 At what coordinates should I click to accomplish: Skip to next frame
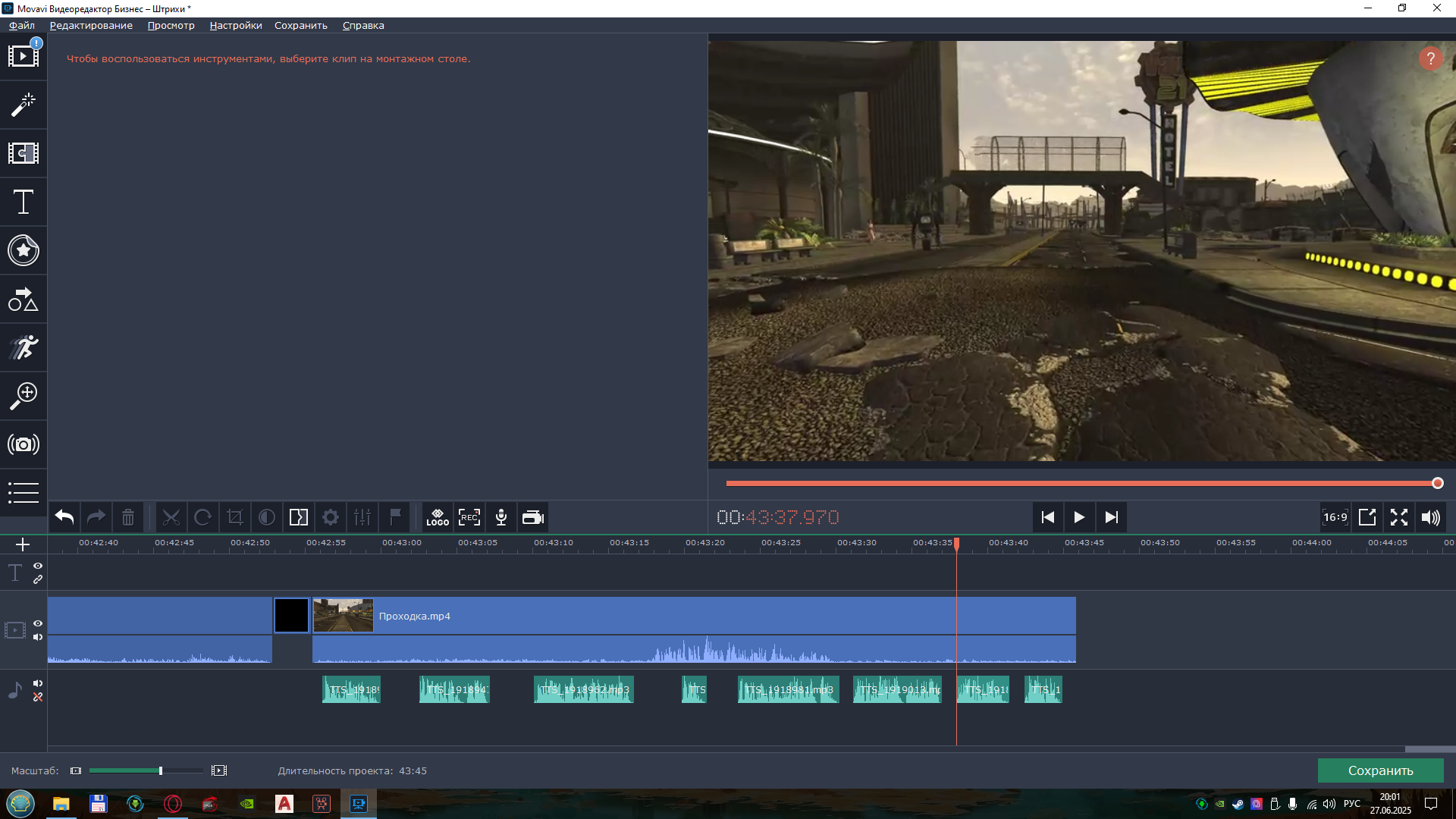tap(1111, 517)
